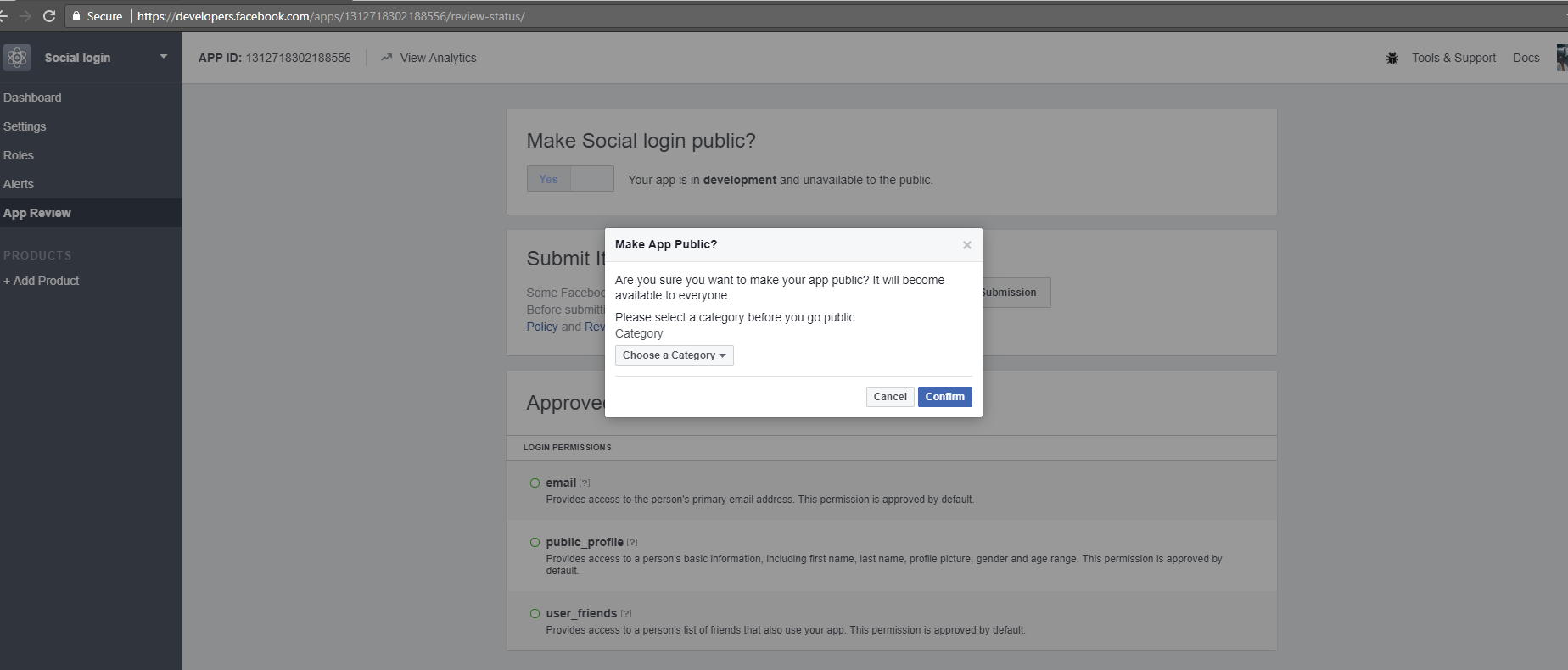
Task: Click the LOGIN PERMISSIONS header
Action: click(x=567, y=448)
